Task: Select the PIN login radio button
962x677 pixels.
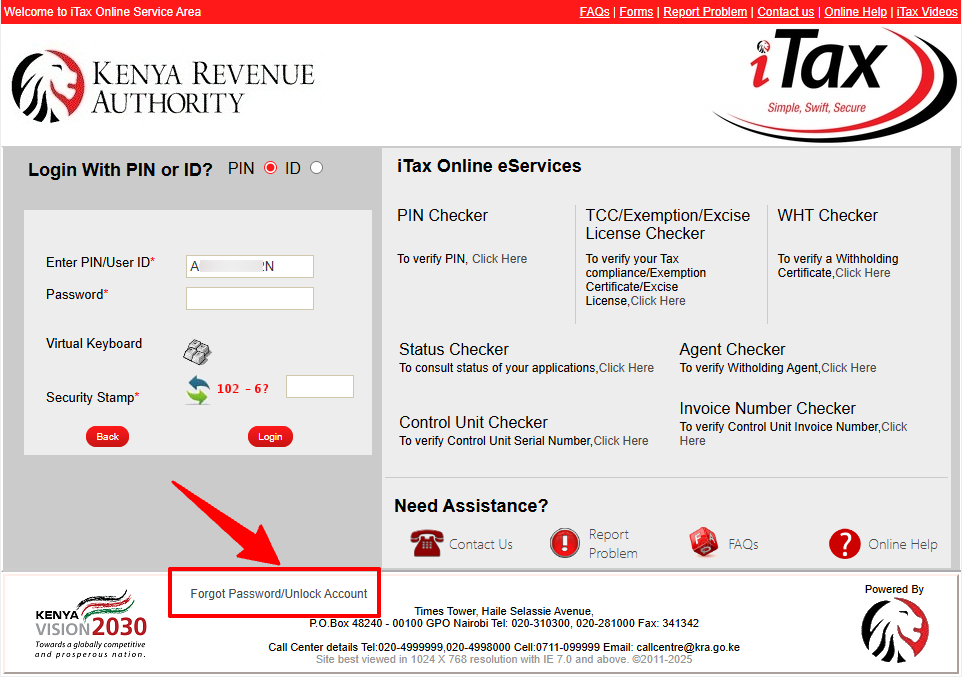Action: pyautogui.click(x=270, y=168)
